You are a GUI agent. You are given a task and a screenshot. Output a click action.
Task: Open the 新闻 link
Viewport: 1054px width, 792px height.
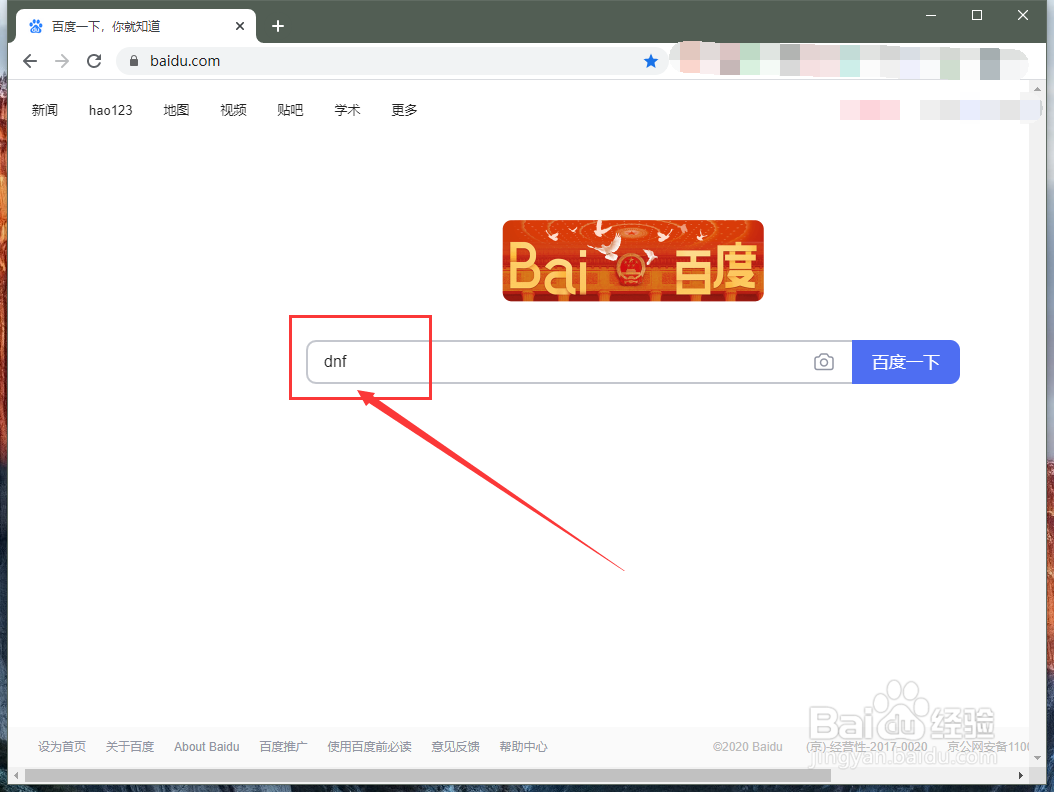(44, 110)
